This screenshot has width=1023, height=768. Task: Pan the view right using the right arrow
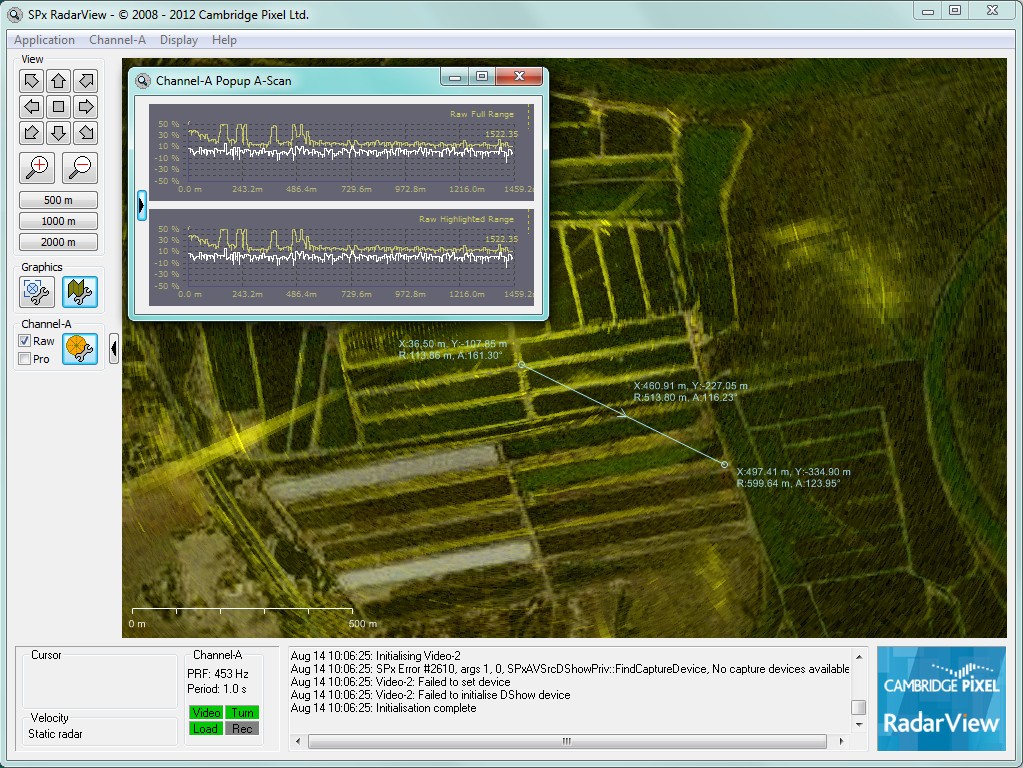tap(84, 107)
